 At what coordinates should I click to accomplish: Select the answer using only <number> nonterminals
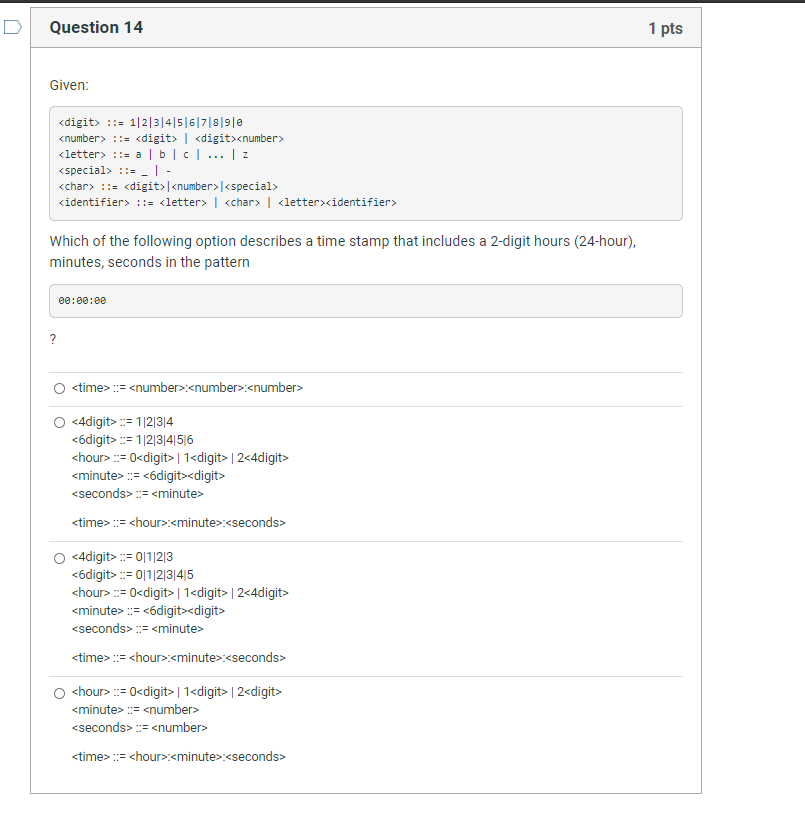pyautogui.click(x=59, y=388)
